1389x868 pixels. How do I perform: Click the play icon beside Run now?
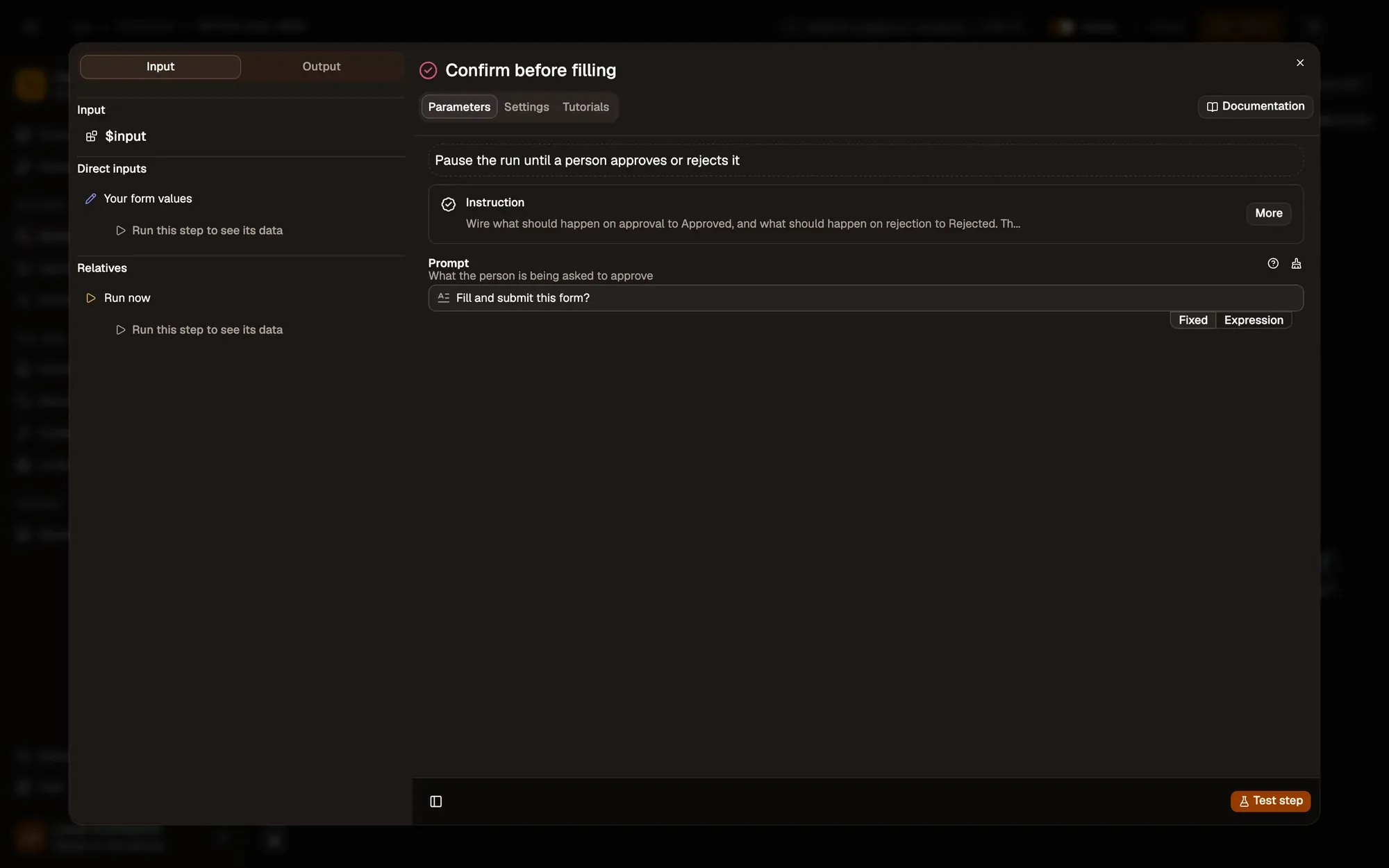[90, 298]
